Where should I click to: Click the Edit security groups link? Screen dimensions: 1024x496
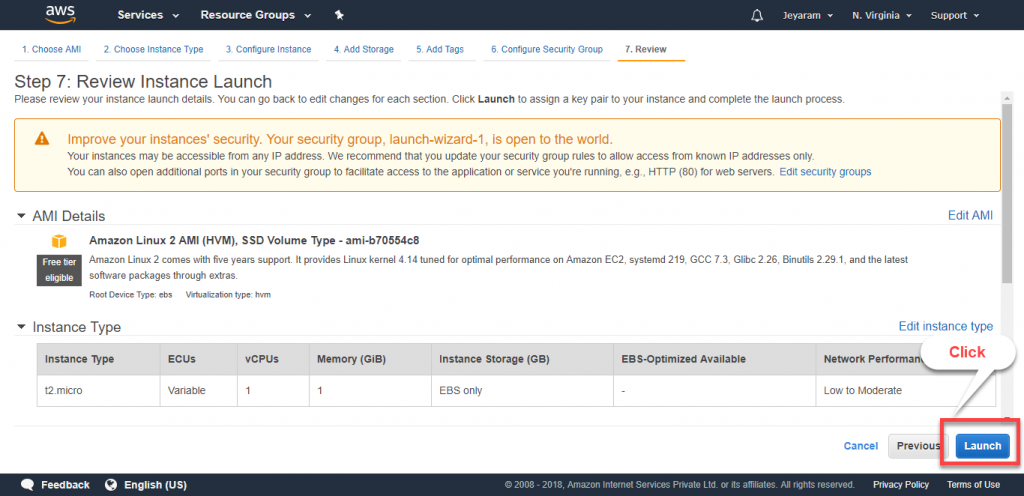click(x=825, y=172)
